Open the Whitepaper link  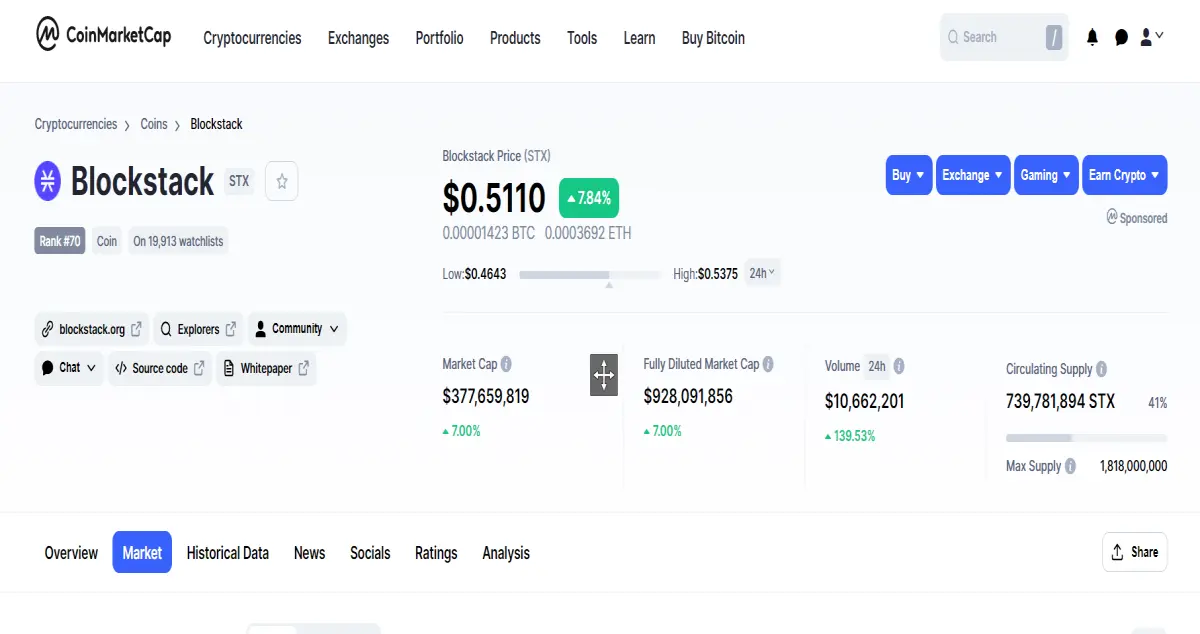(266, 368)
